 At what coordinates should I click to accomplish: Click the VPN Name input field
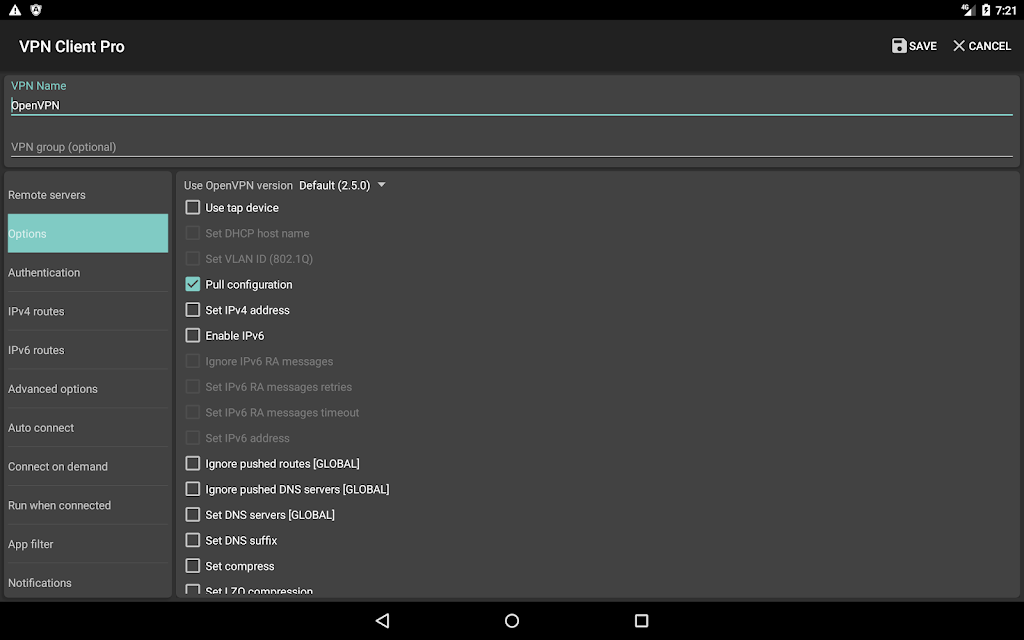point(511,105)
